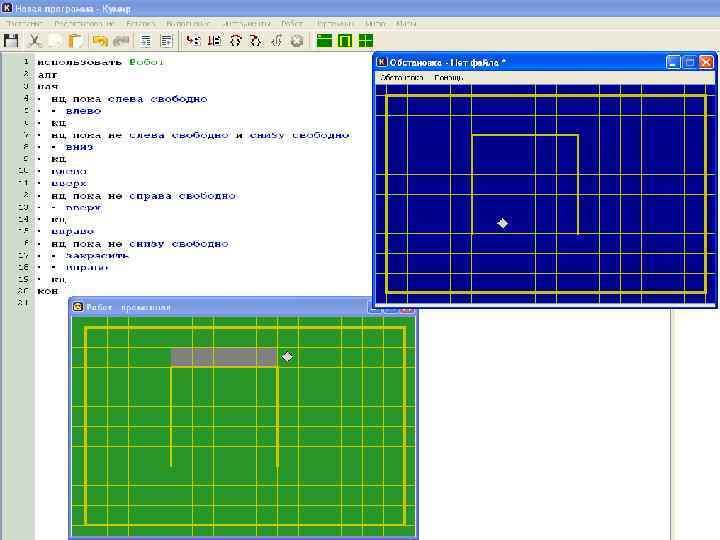The width and height of the screenshot is (720, 540).
Task: Open the Инструменты menu
Action: point(246,23)
